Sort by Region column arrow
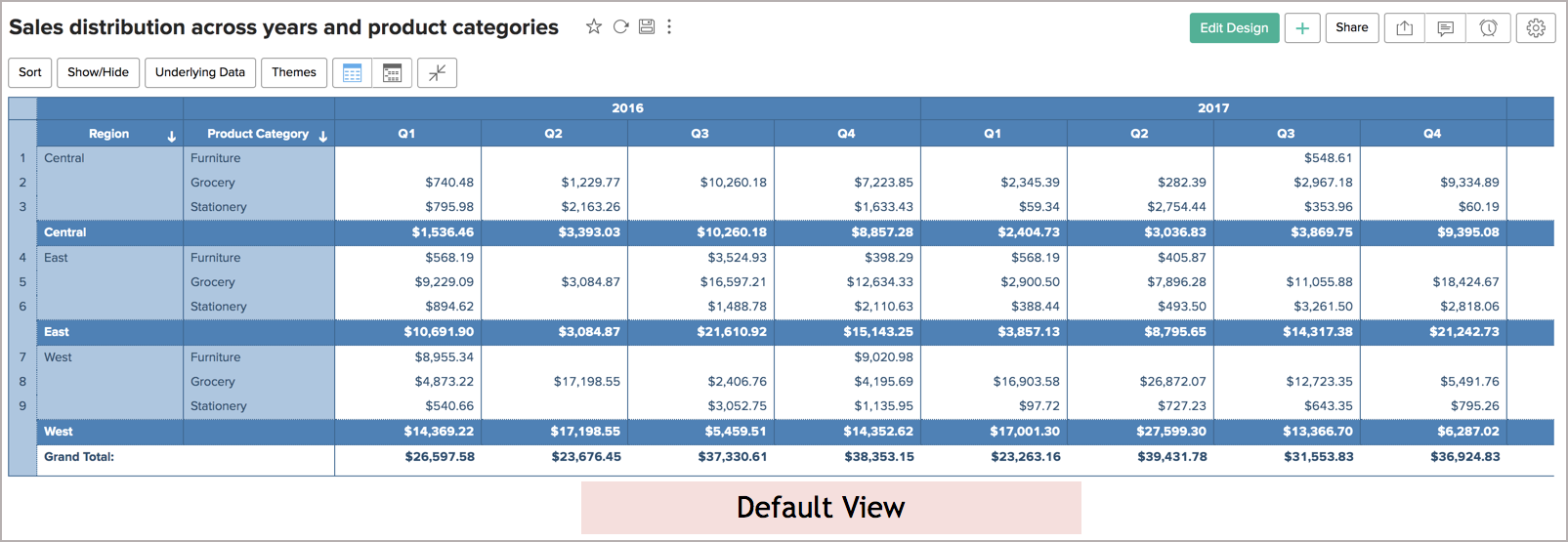Image resolution: width=1568 pixels, height=542 pixels. click(172, 136)
